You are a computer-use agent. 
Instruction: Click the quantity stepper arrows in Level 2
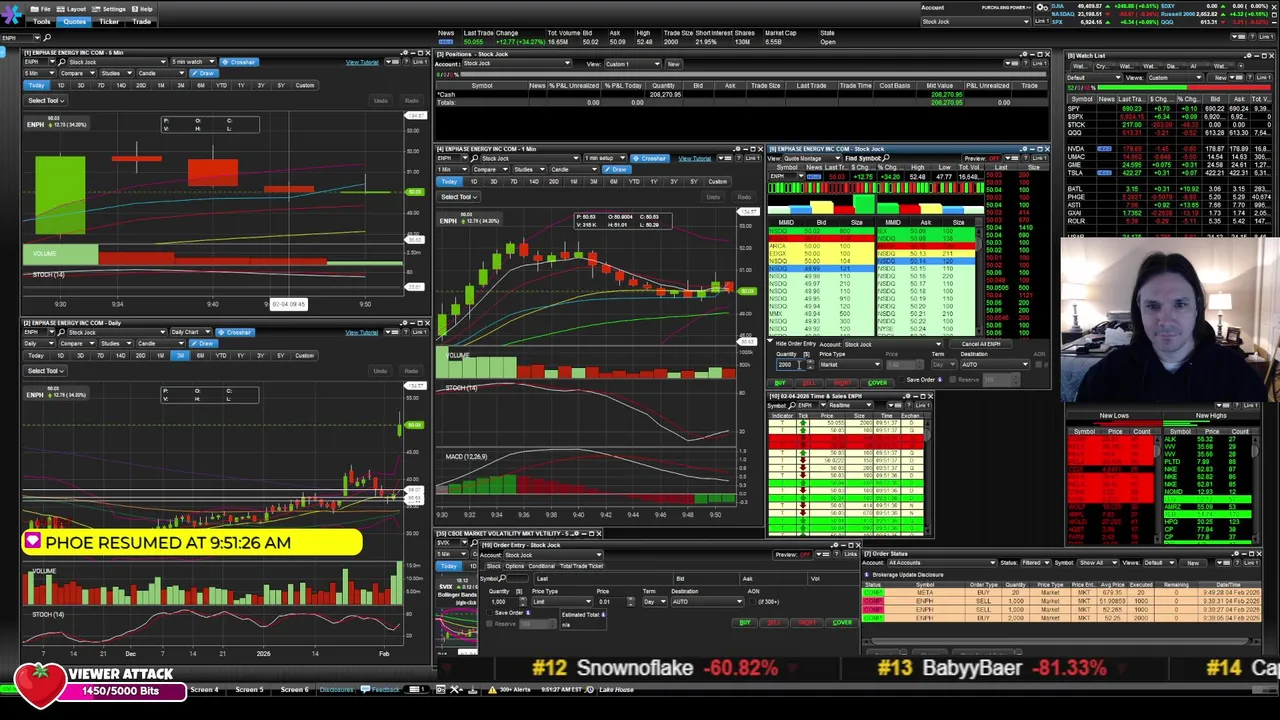[811, 365]
